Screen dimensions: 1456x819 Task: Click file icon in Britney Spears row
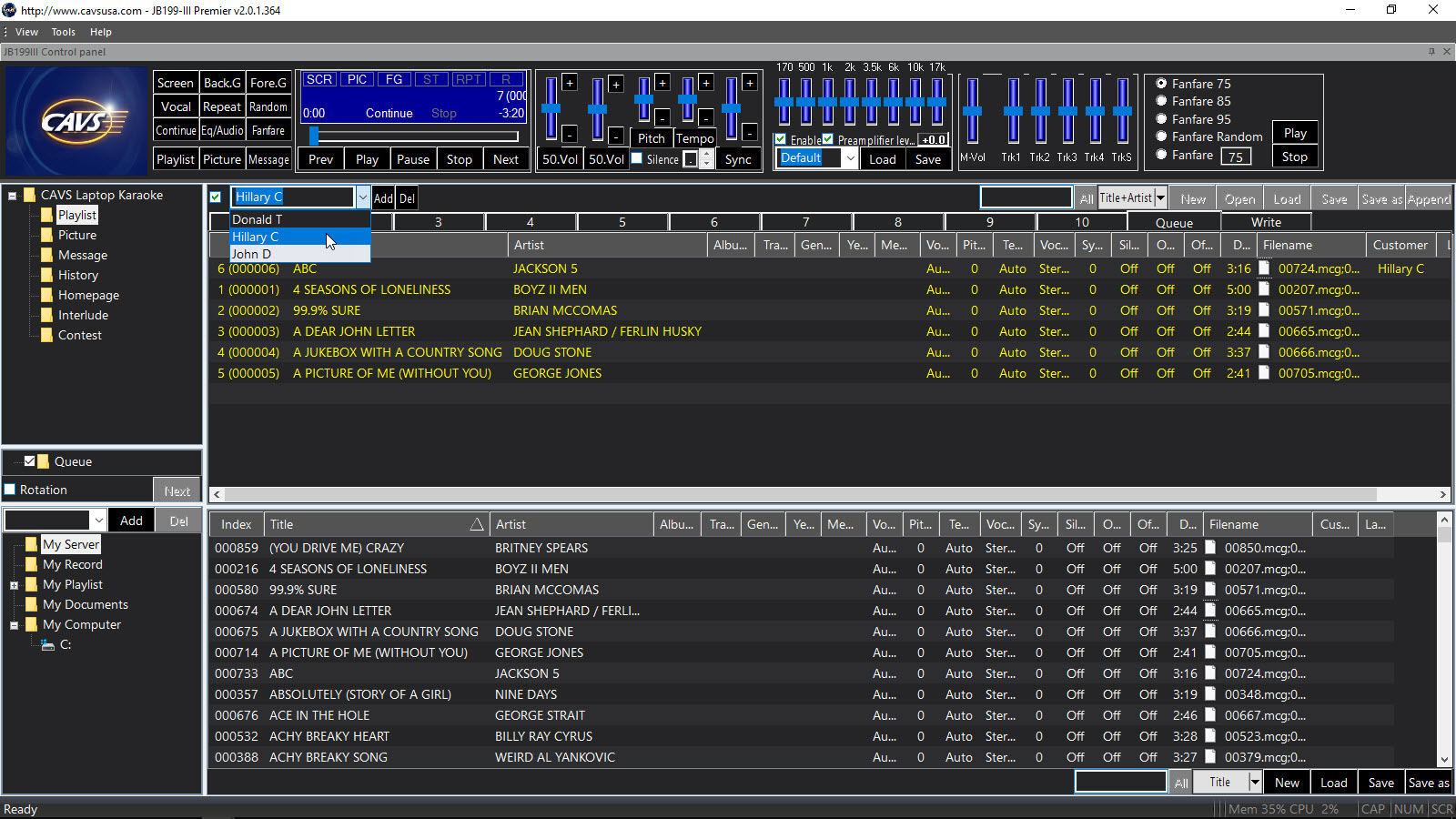click(x=1210, y=548)
